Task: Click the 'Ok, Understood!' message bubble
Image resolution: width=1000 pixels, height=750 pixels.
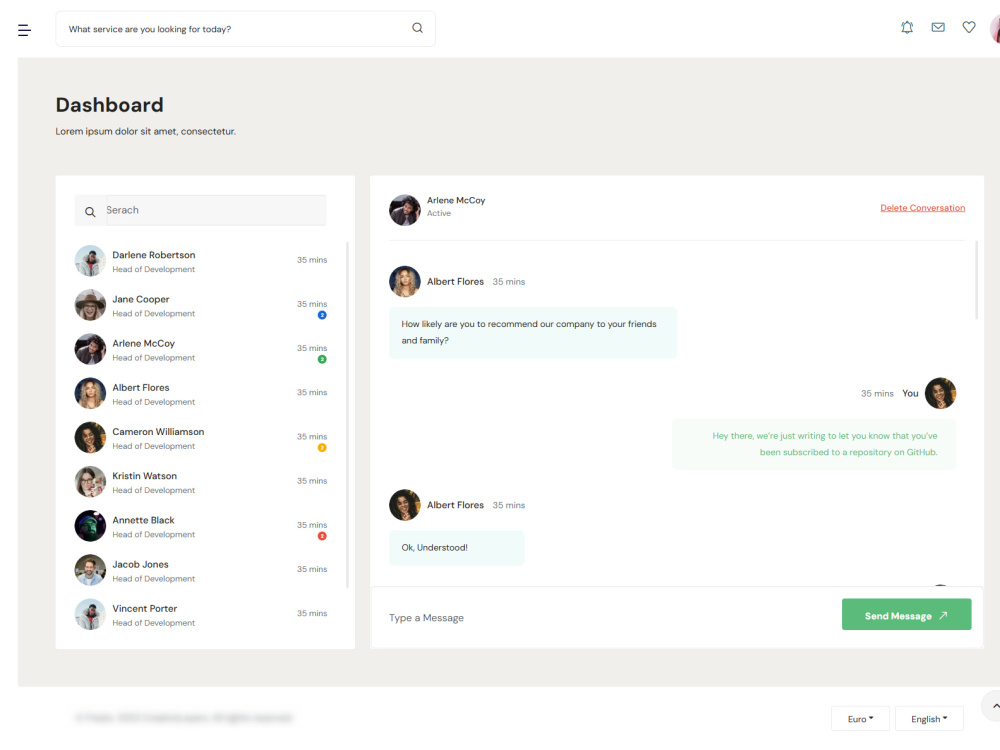Action: (457, 547)
